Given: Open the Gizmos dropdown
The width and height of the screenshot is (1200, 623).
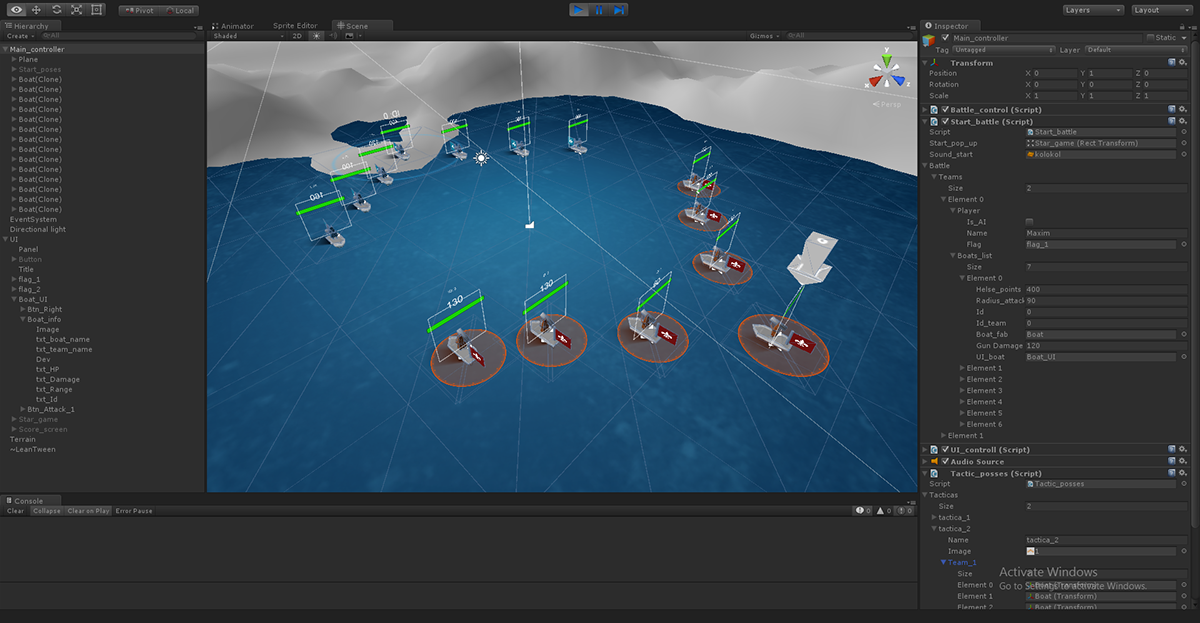Looking at the screenshot, I should pyautogui.click(x=766, y=35).
